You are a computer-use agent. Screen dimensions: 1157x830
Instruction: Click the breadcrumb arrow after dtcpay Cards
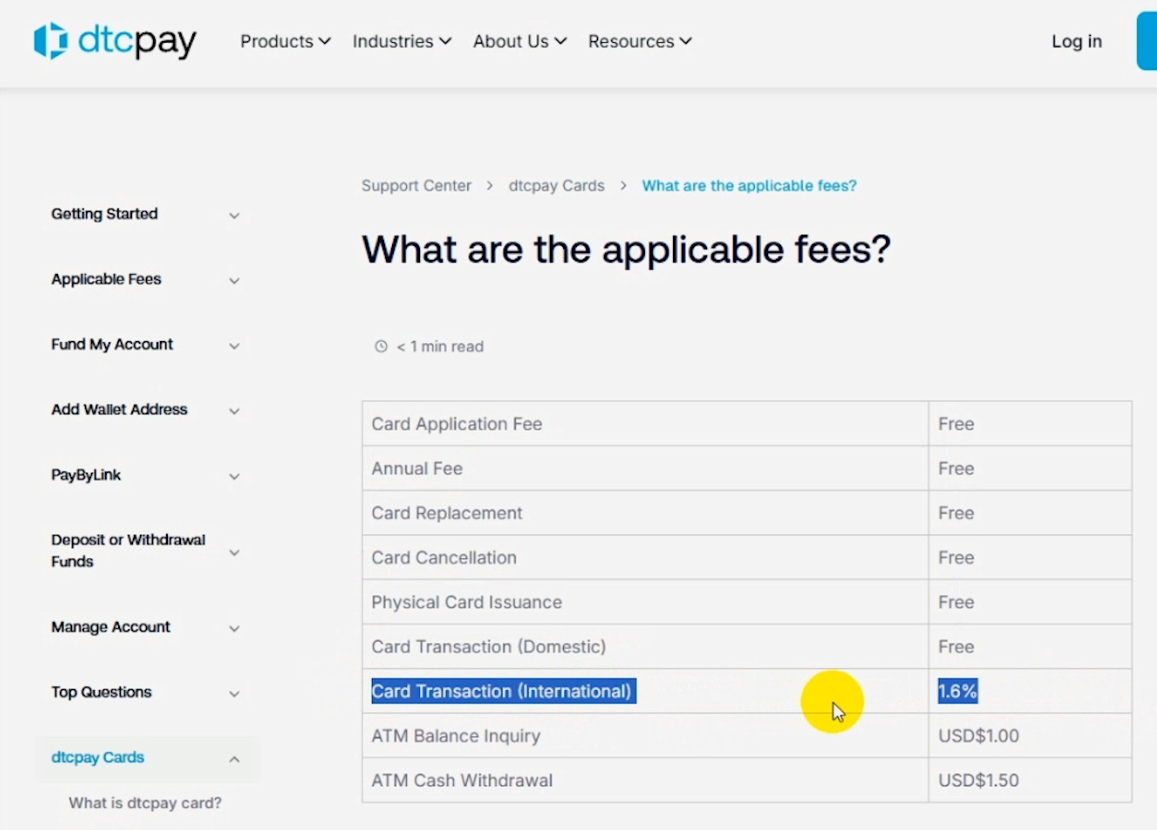tap(623, 186)
